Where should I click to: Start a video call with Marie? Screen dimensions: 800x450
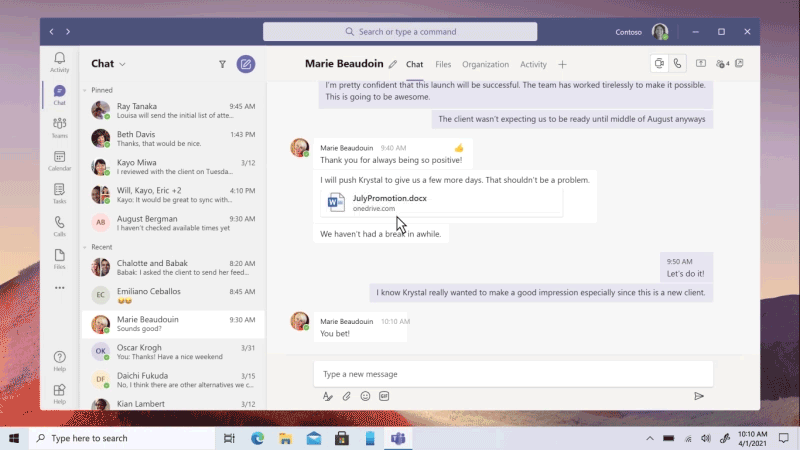[x=660, y=64]
